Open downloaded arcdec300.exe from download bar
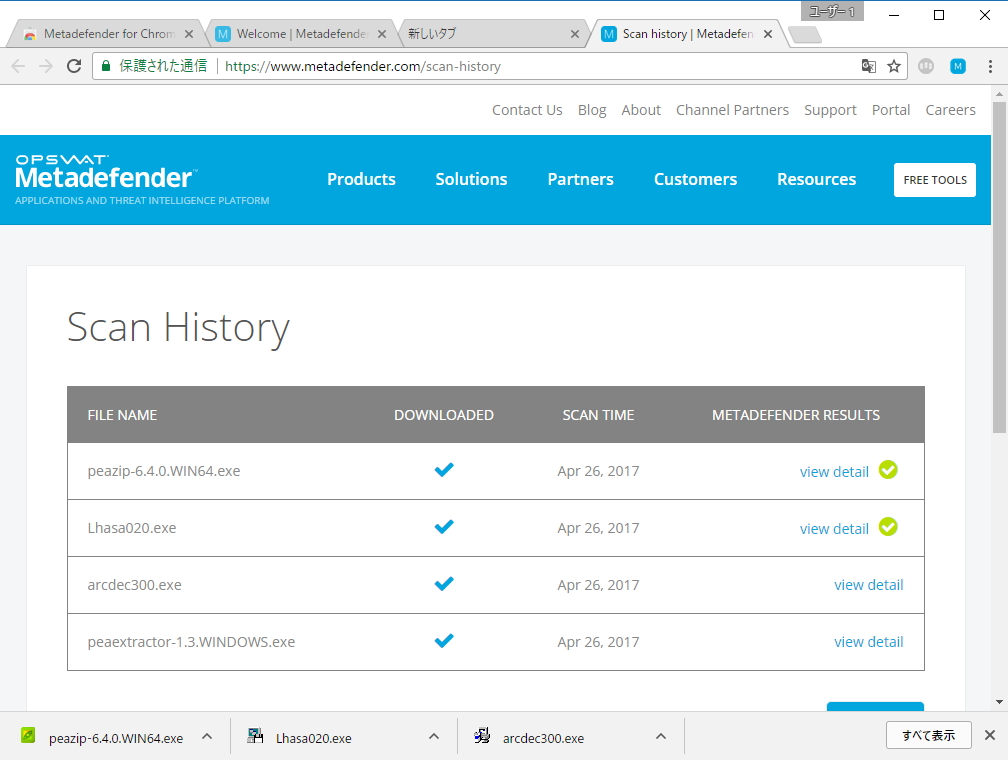The height and width of the screenshot is (760, 1008). tap(530, 737)
